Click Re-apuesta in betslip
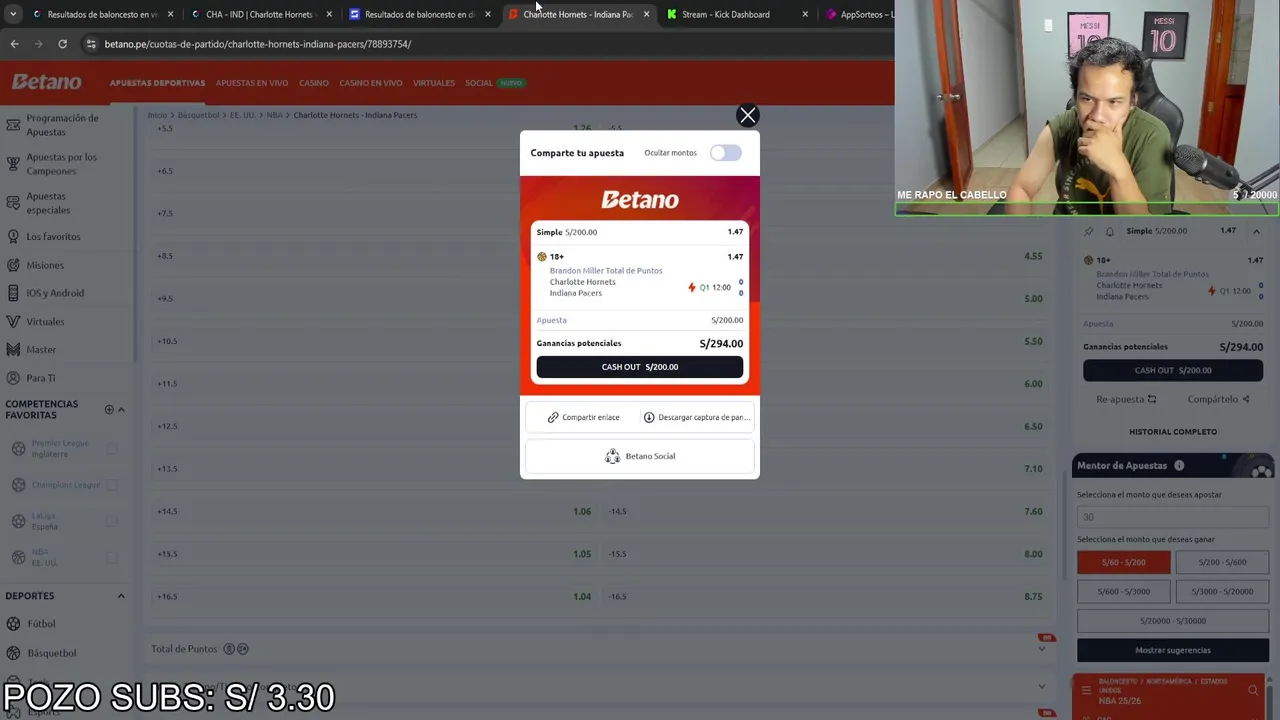This screenshot has height=720, width=1280. [1126, 399]
